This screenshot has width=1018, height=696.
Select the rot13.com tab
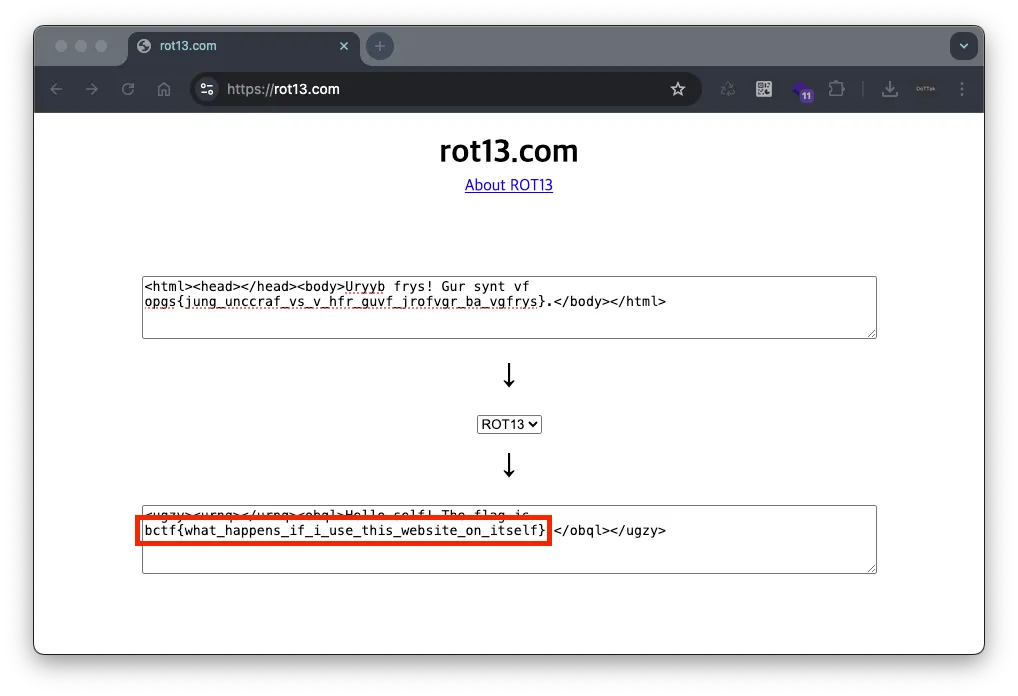point(243,46)
